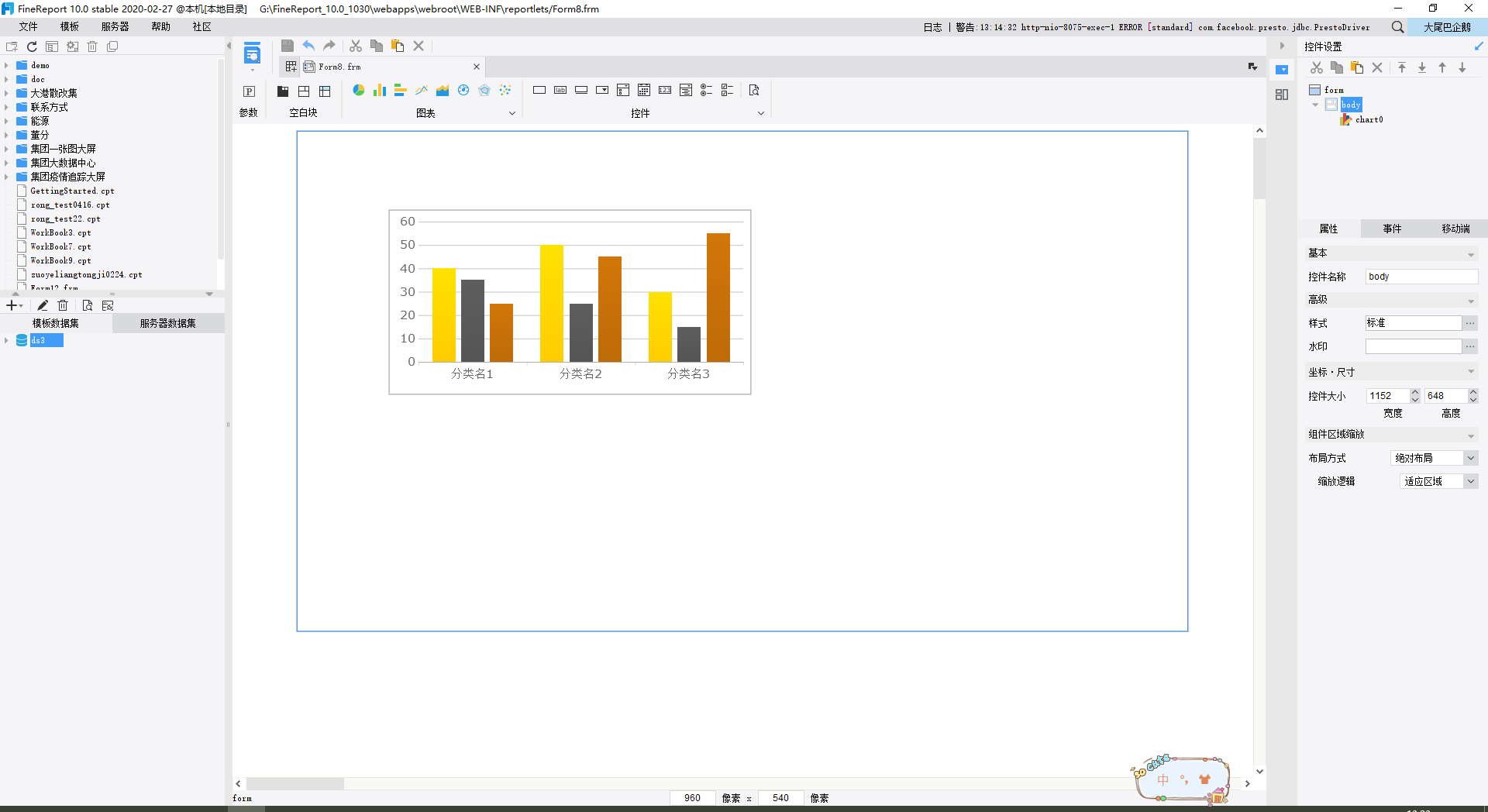Insert a scatter chart component
Viewport: 1488px width, 812px height.
coord(505,91)
